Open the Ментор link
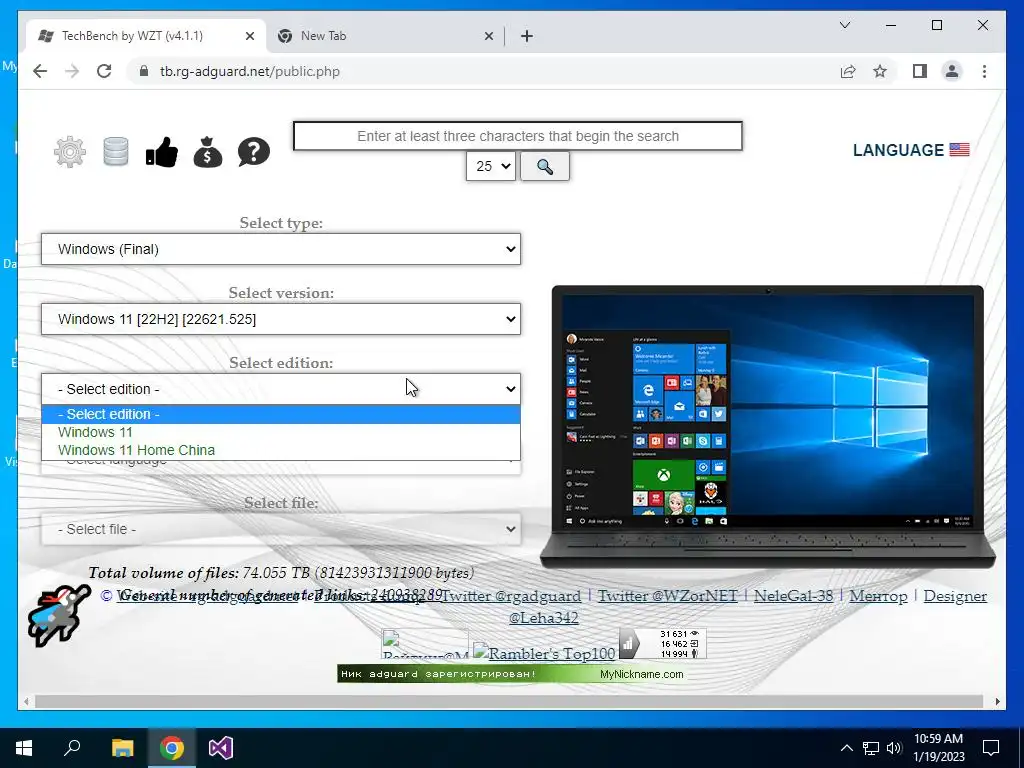 (878, 596)
